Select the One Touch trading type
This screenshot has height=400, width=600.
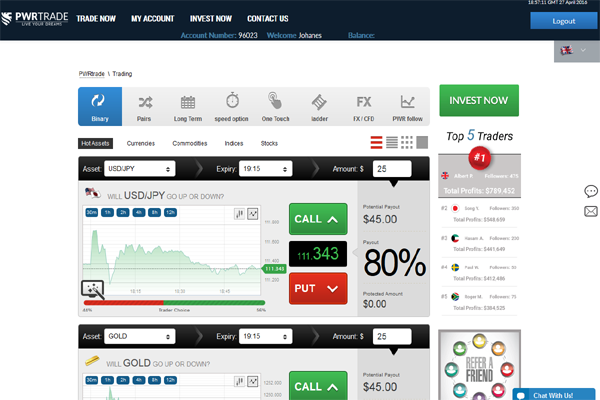click(x=276, y=107)
